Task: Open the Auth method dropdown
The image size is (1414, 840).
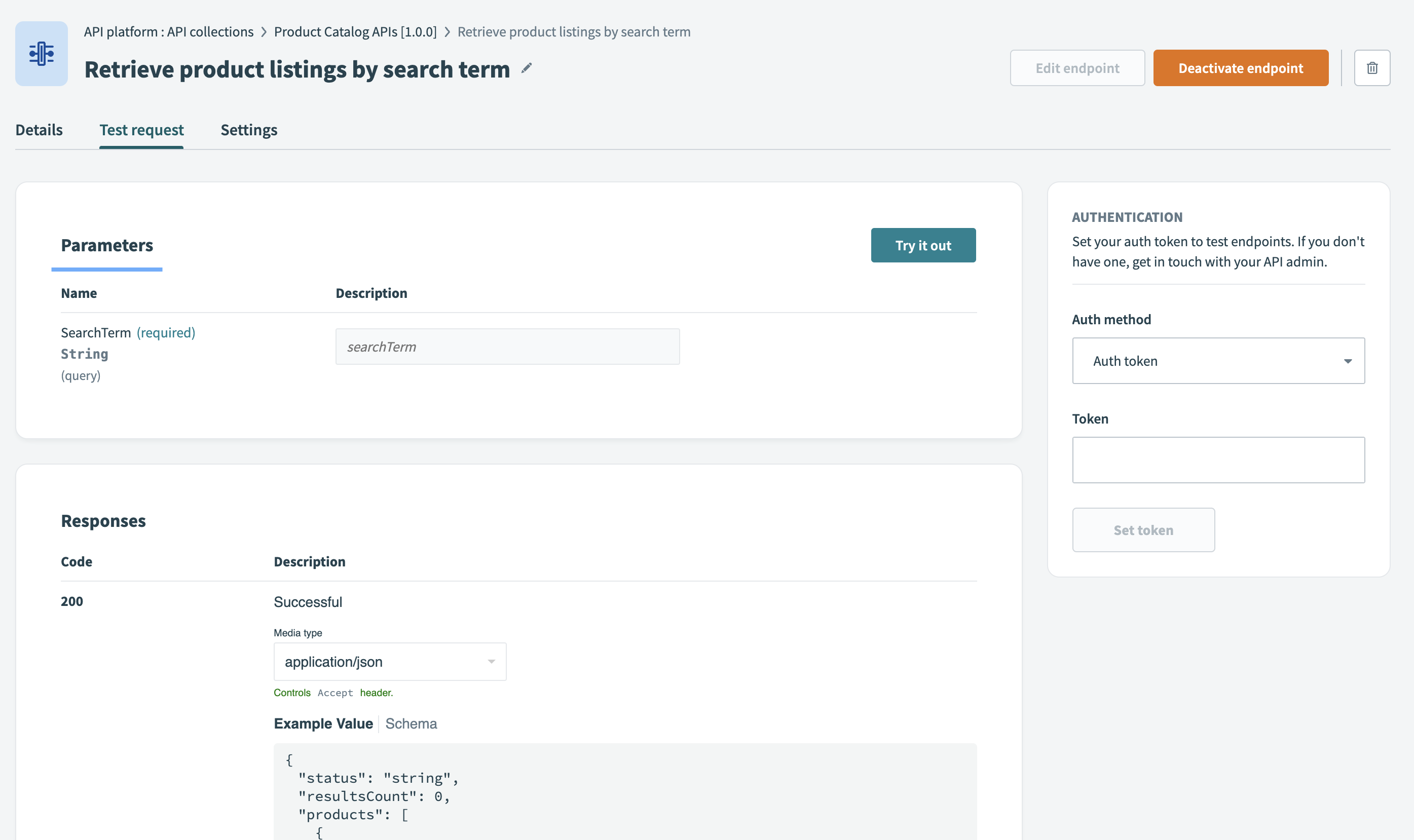Action: point(1217,361)
